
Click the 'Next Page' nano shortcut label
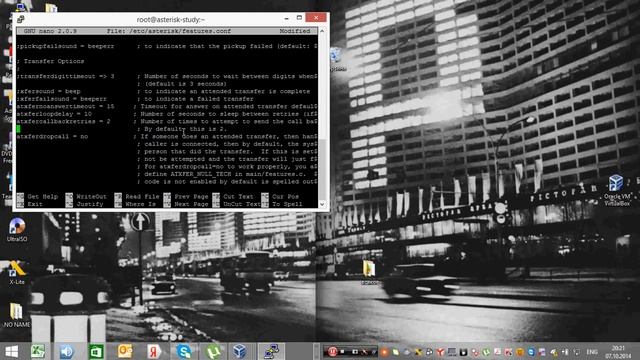point(191,204)
